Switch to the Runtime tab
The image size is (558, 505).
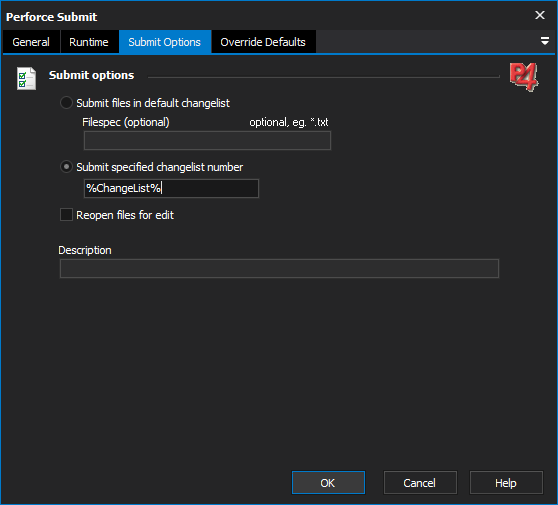pyautogui.click(x=89, y=42)
